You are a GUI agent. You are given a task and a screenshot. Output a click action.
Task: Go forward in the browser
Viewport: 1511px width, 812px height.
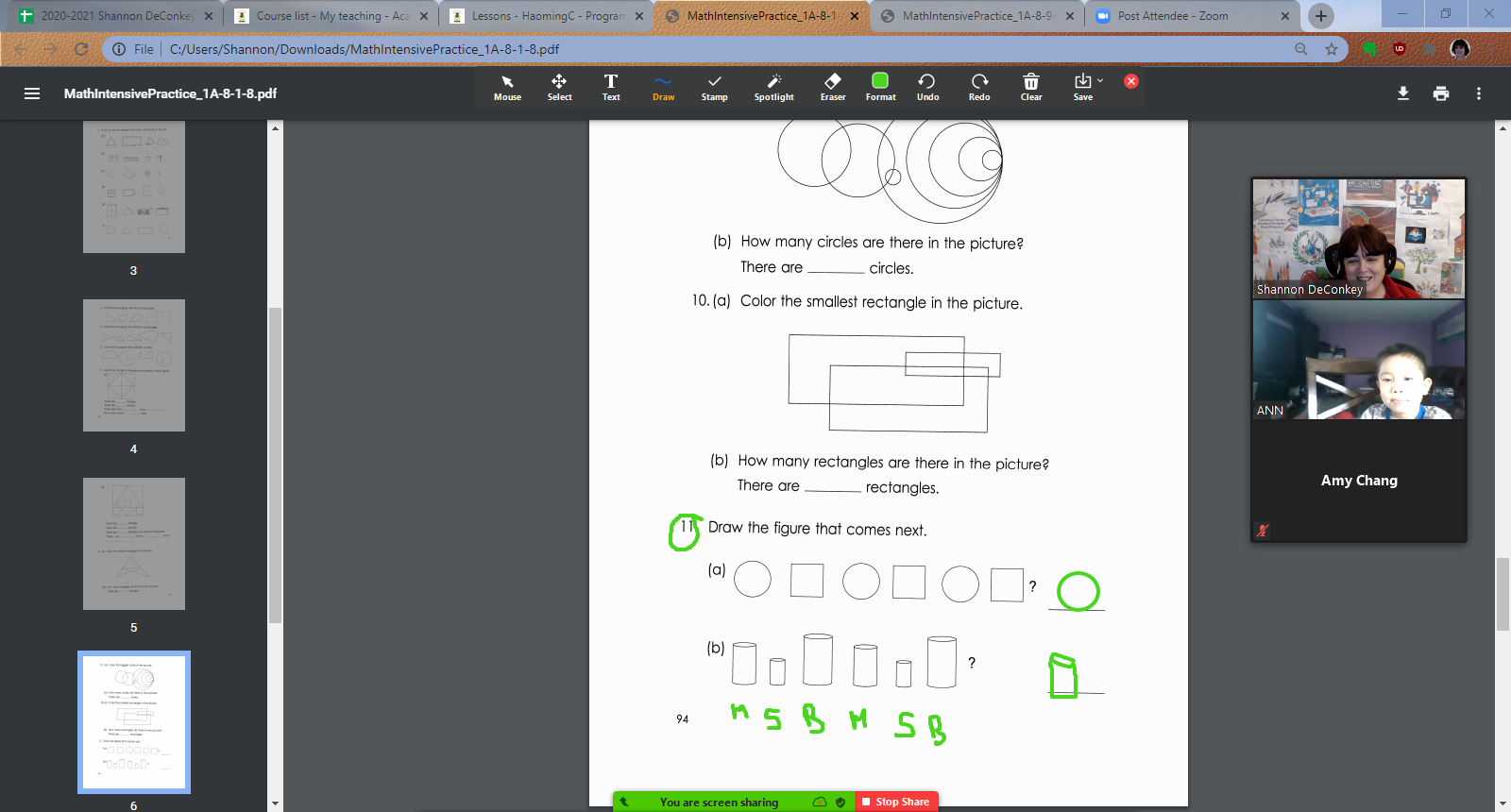(x=51, y=49)
